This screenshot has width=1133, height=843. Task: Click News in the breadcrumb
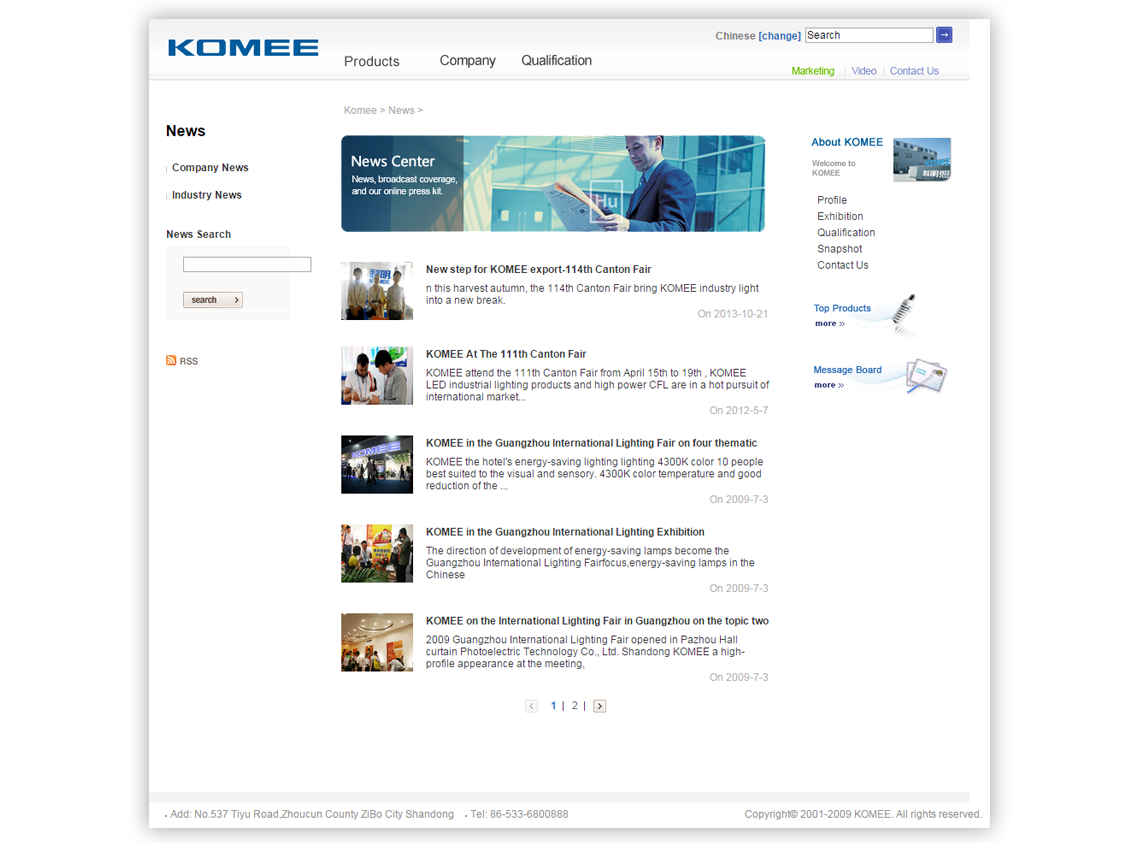click(401, 111)
